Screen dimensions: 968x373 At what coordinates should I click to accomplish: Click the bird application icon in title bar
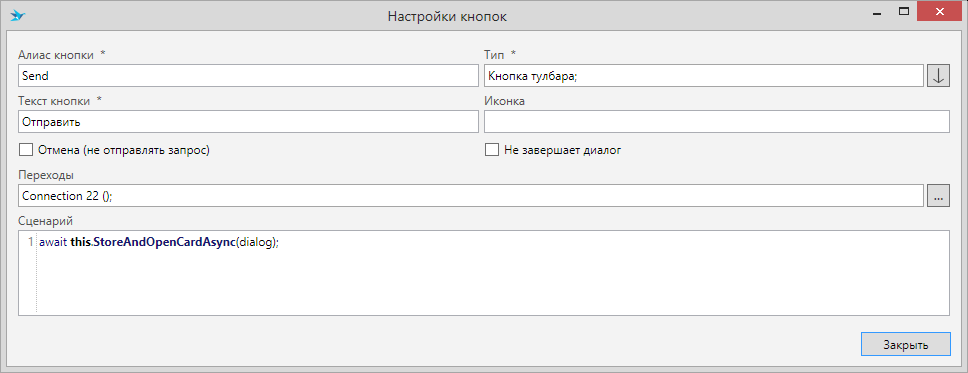coord(18,15)
